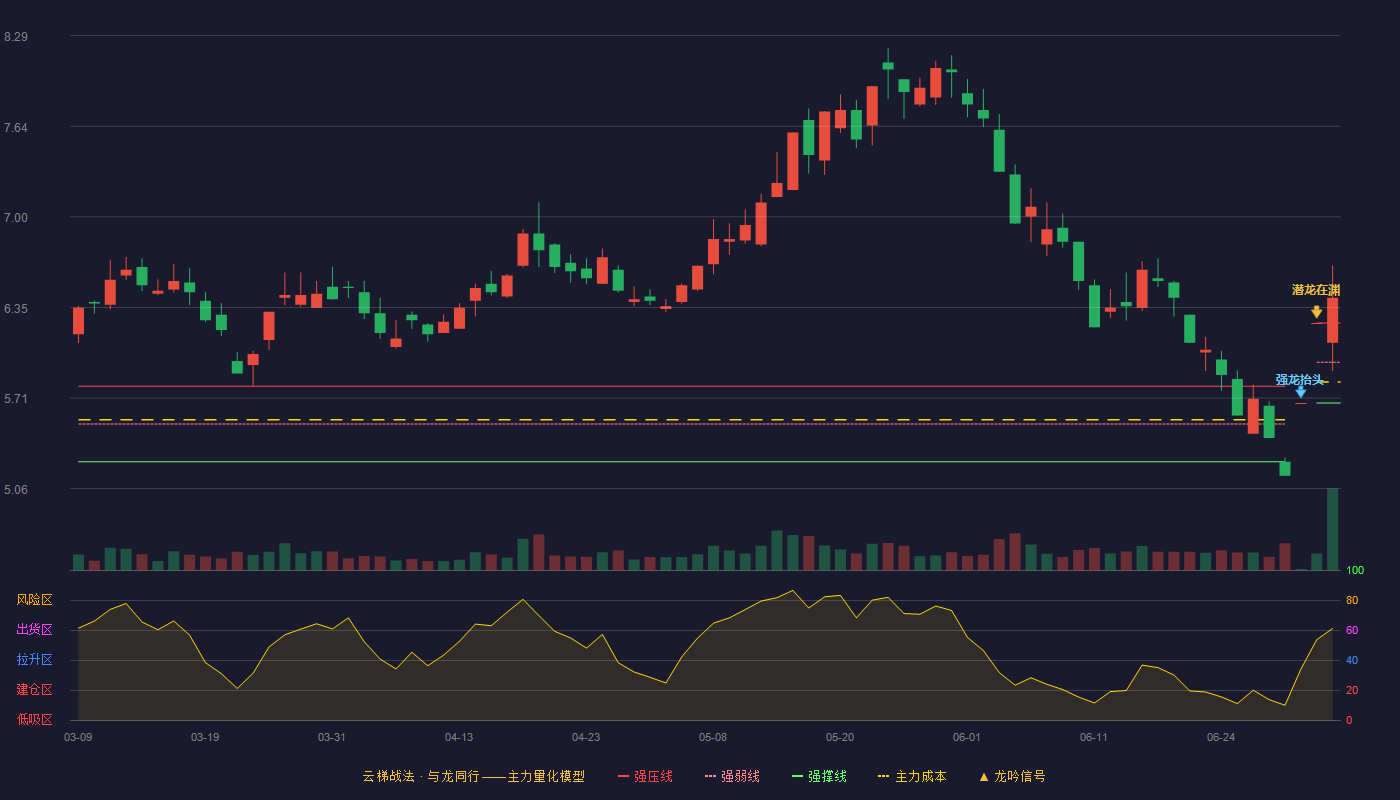Click the 06-11 date label
This screenshot has height=800, width=1400.
coord(1094,737)
